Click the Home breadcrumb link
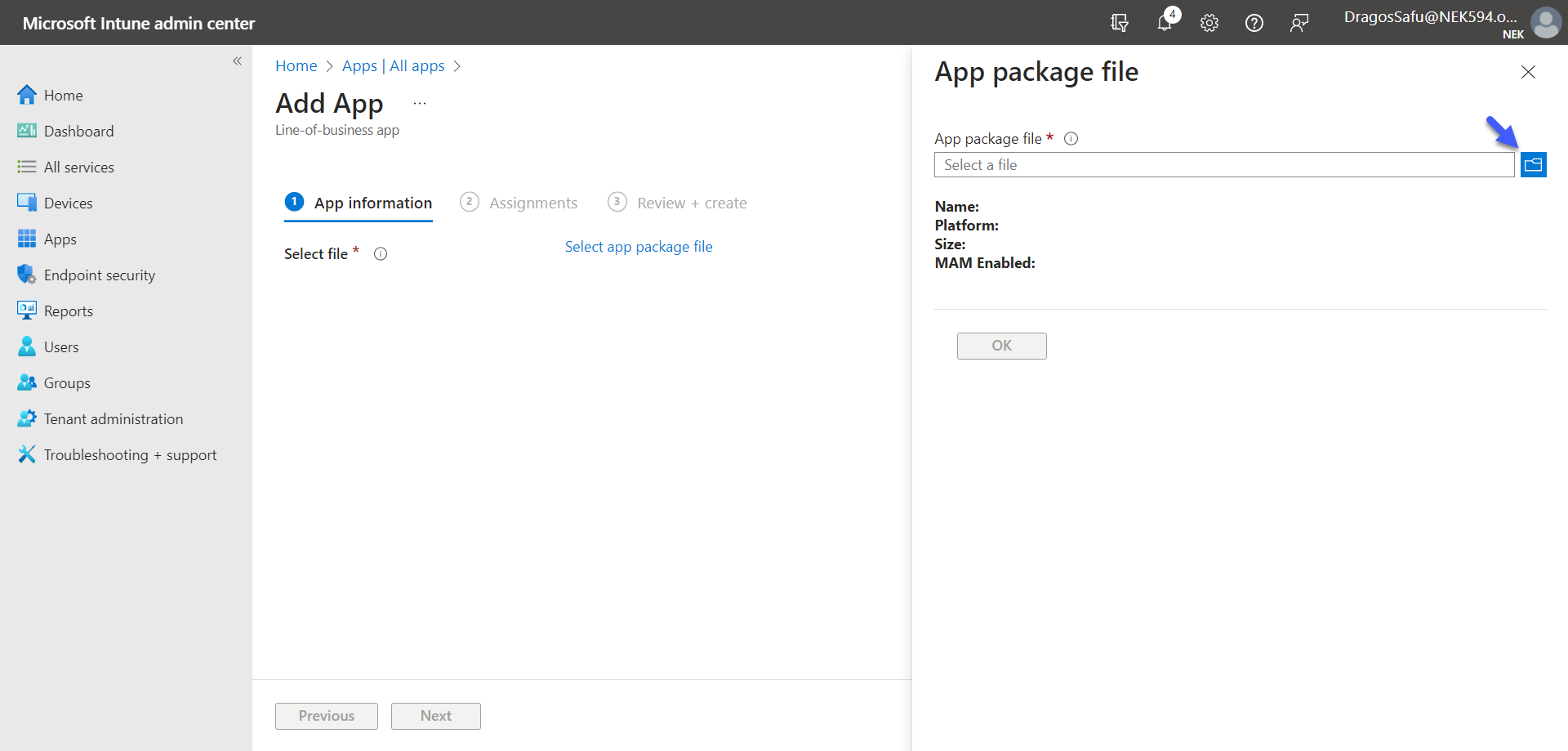This screenshot has width=1568, height=751. click(296, 66)
